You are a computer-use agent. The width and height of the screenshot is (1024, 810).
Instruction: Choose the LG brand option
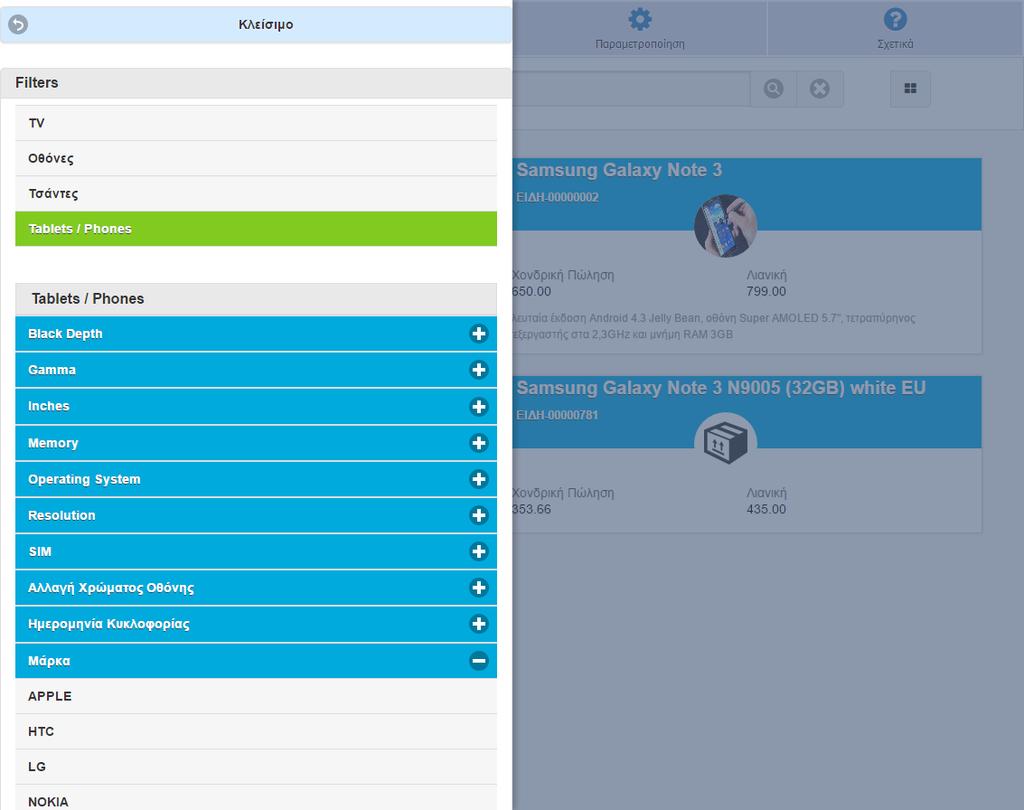(x=256, y=767)
